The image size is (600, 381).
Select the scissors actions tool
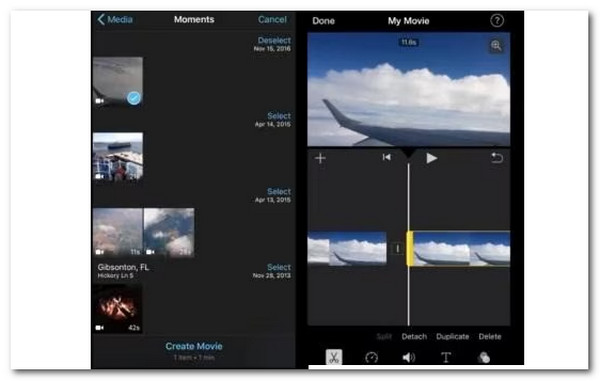(334, 357)
